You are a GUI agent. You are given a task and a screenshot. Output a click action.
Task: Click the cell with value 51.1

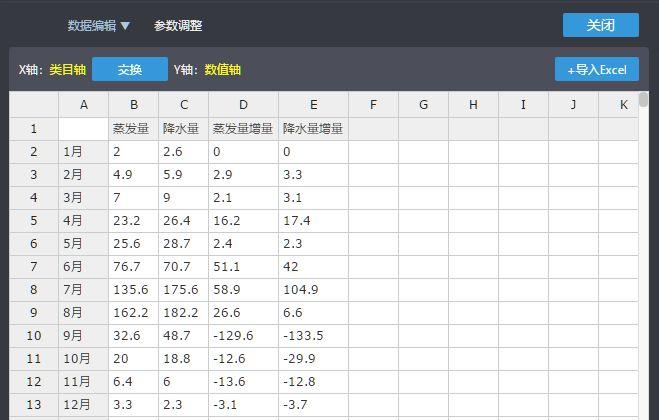[243, 267]
